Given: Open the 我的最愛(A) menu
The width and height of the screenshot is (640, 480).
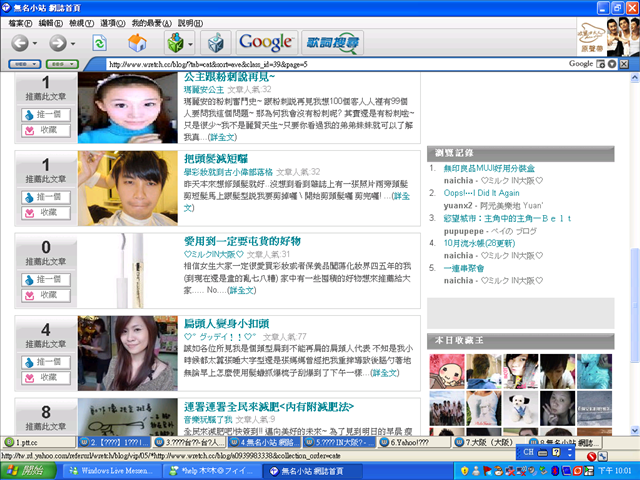Looking at the screenshot, I should tap(151, 23).
